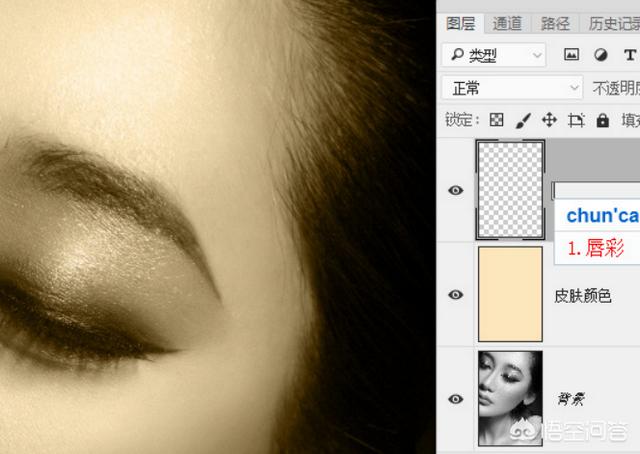The height and width of the screenshot is (454, 640).
Task: Lock all with padlock icon
Action: (x=602, y=120)
